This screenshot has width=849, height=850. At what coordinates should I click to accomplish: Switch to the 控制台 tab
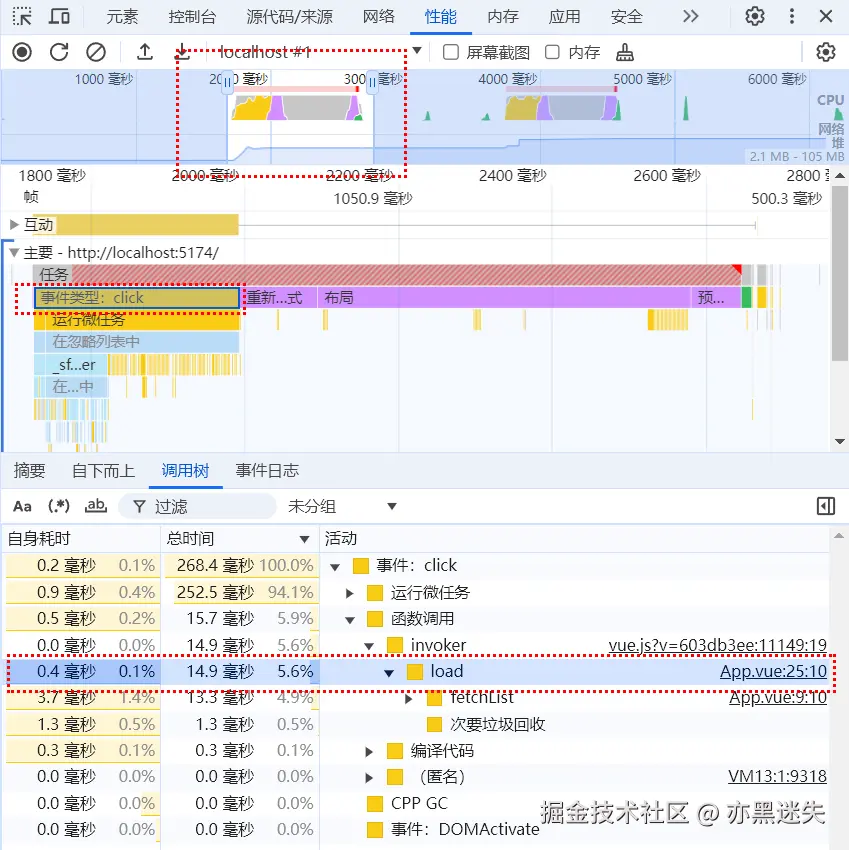[192, 17]
